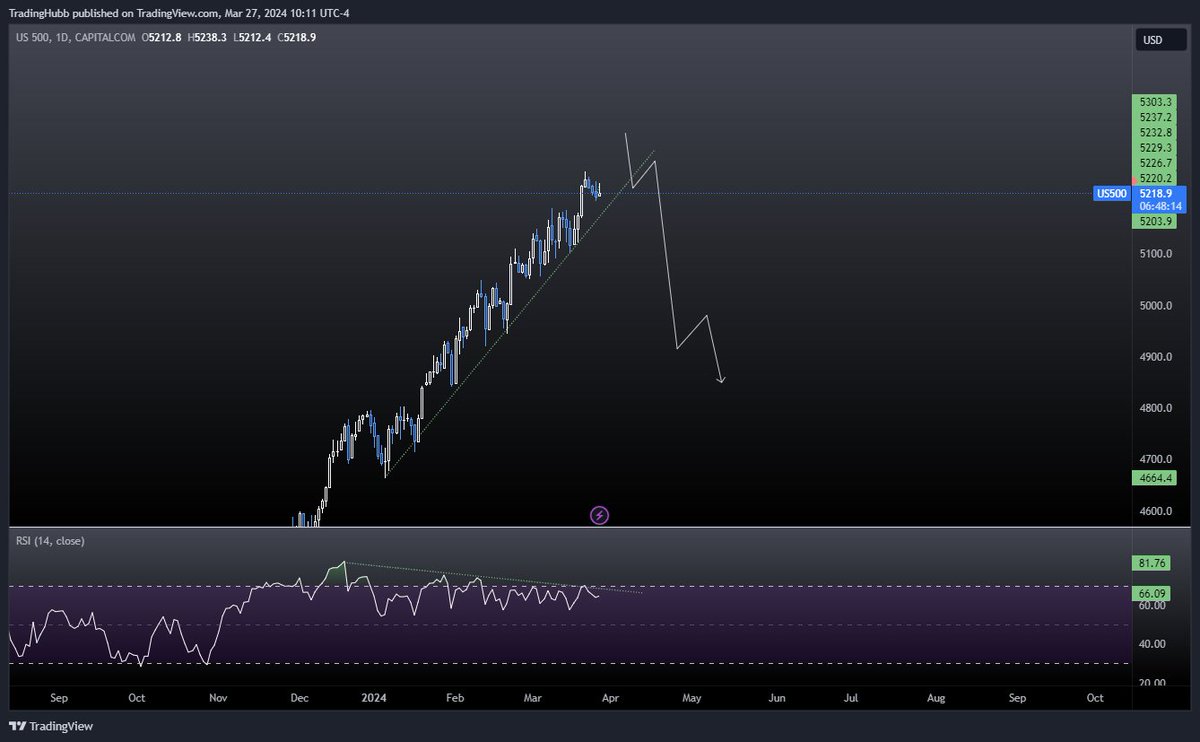The width and height of the screenshot is (1200, 742).
Task: Click the May label on the time axis
Action: (x=694, y=698)
